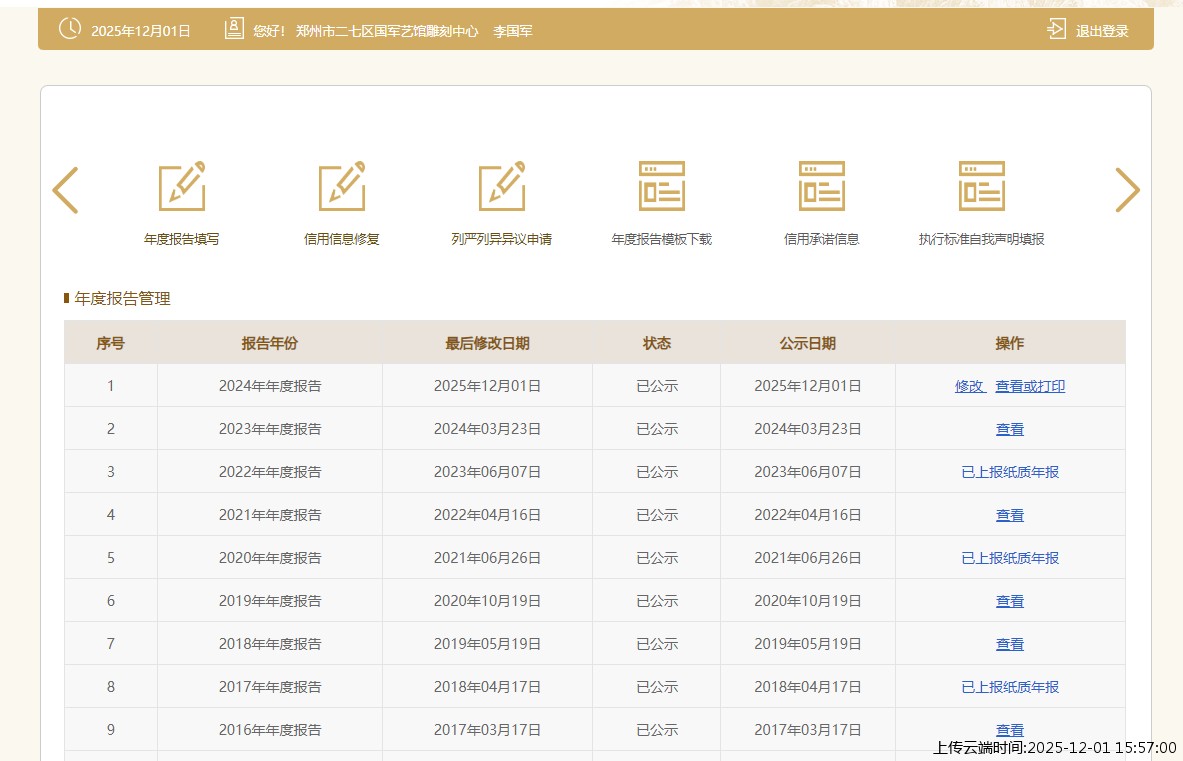
Task: View the 2023年年度报告 via 查看
Action: click(x=1010, y=429)
